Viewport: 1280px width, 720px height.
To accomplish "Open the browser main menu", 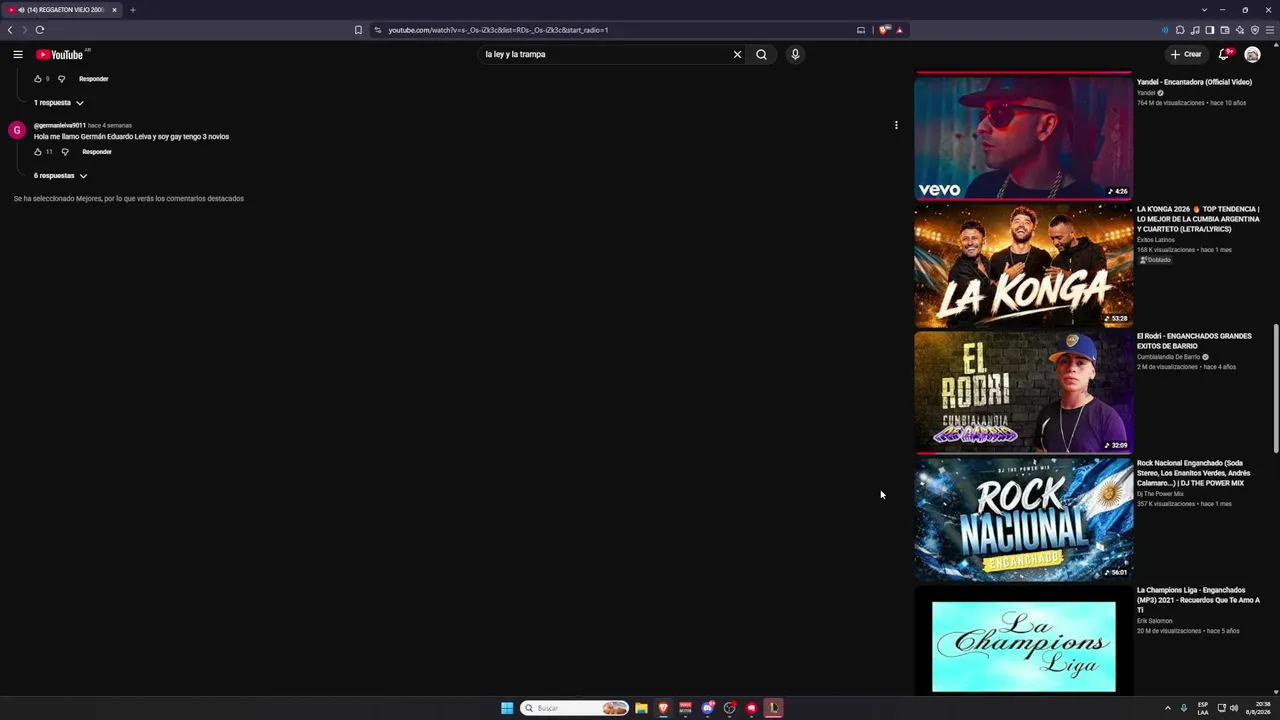I will (1270, 30).
